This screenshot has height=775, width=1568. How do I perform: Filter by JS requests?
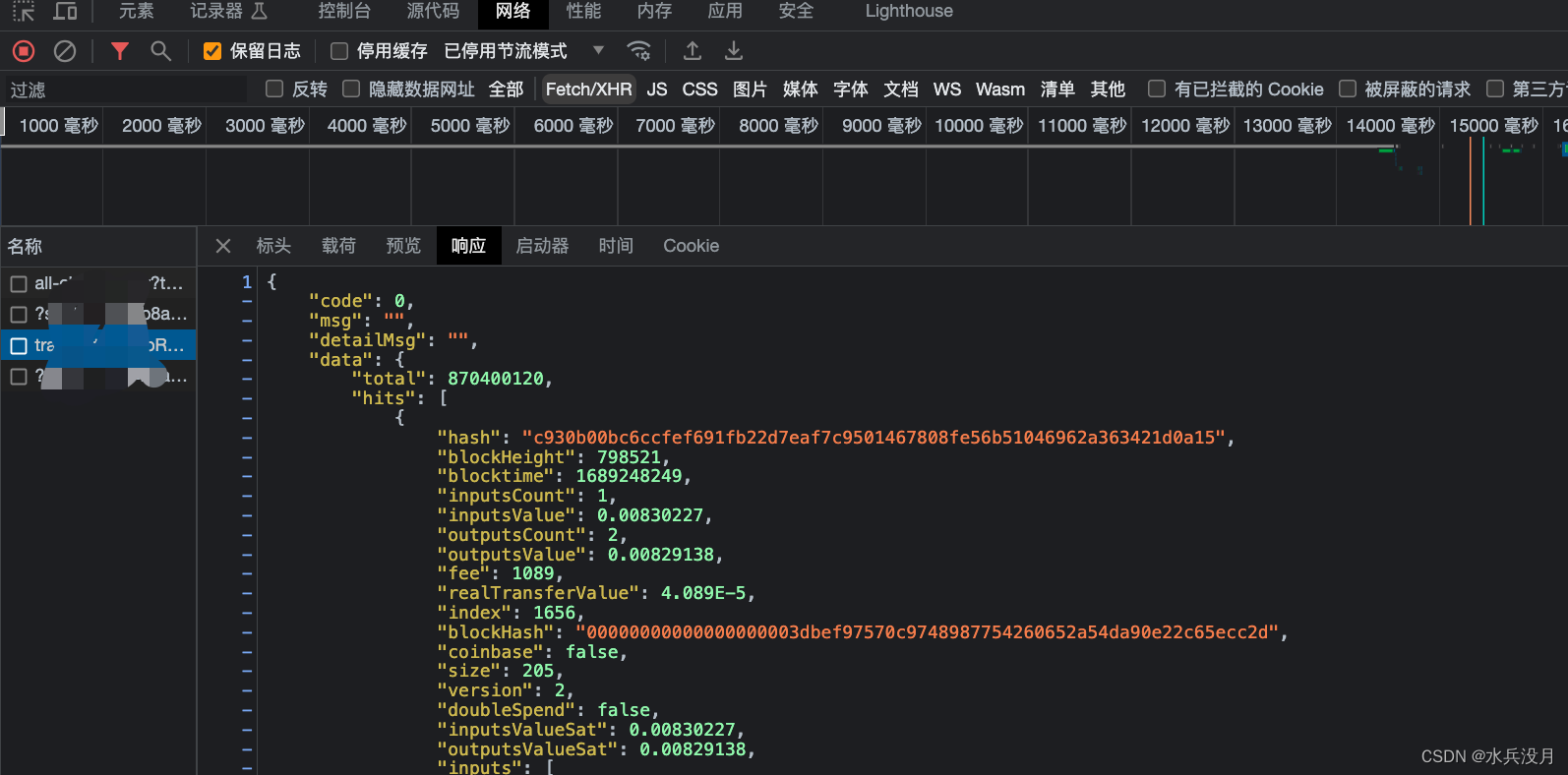point(657,89)
